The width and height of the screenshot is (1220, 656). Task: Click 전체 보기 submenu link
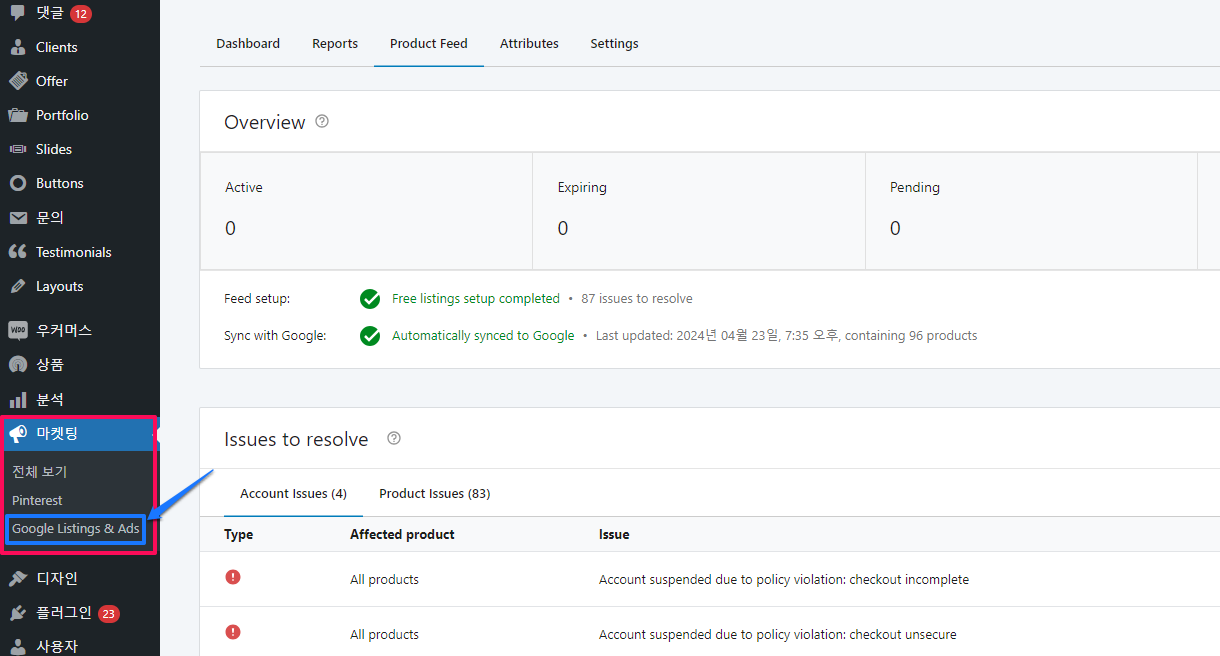tap(40, 471)
